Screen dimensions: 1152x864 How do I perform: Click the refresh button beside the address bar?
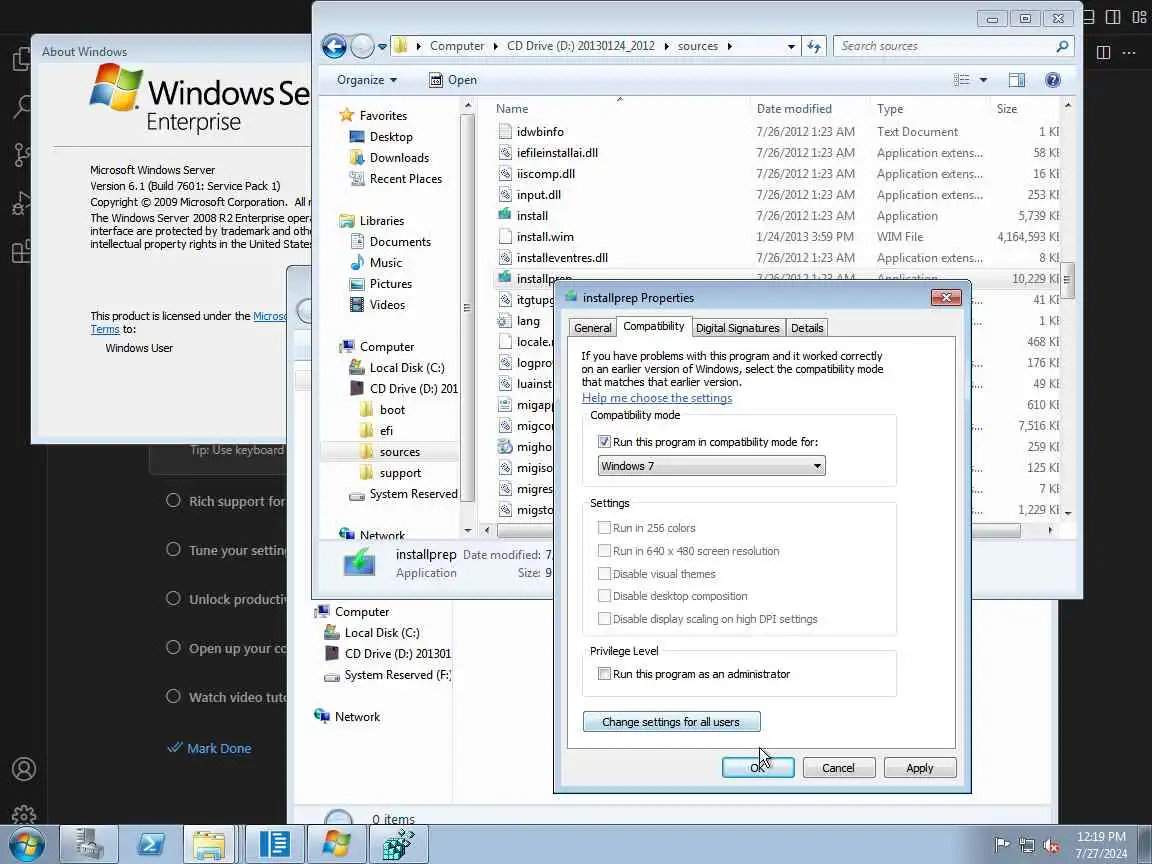pyautogui.click(x=814, y=46)
